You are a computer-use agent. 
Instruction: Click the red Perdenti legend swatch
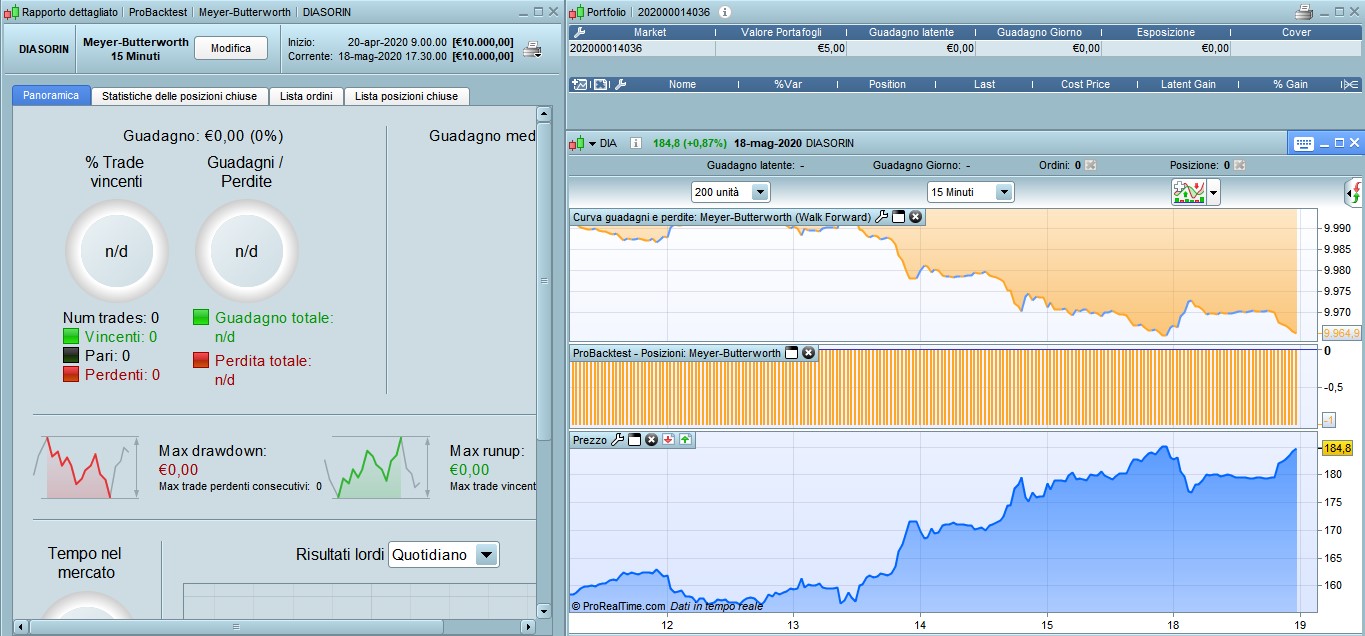click(71, 374)
